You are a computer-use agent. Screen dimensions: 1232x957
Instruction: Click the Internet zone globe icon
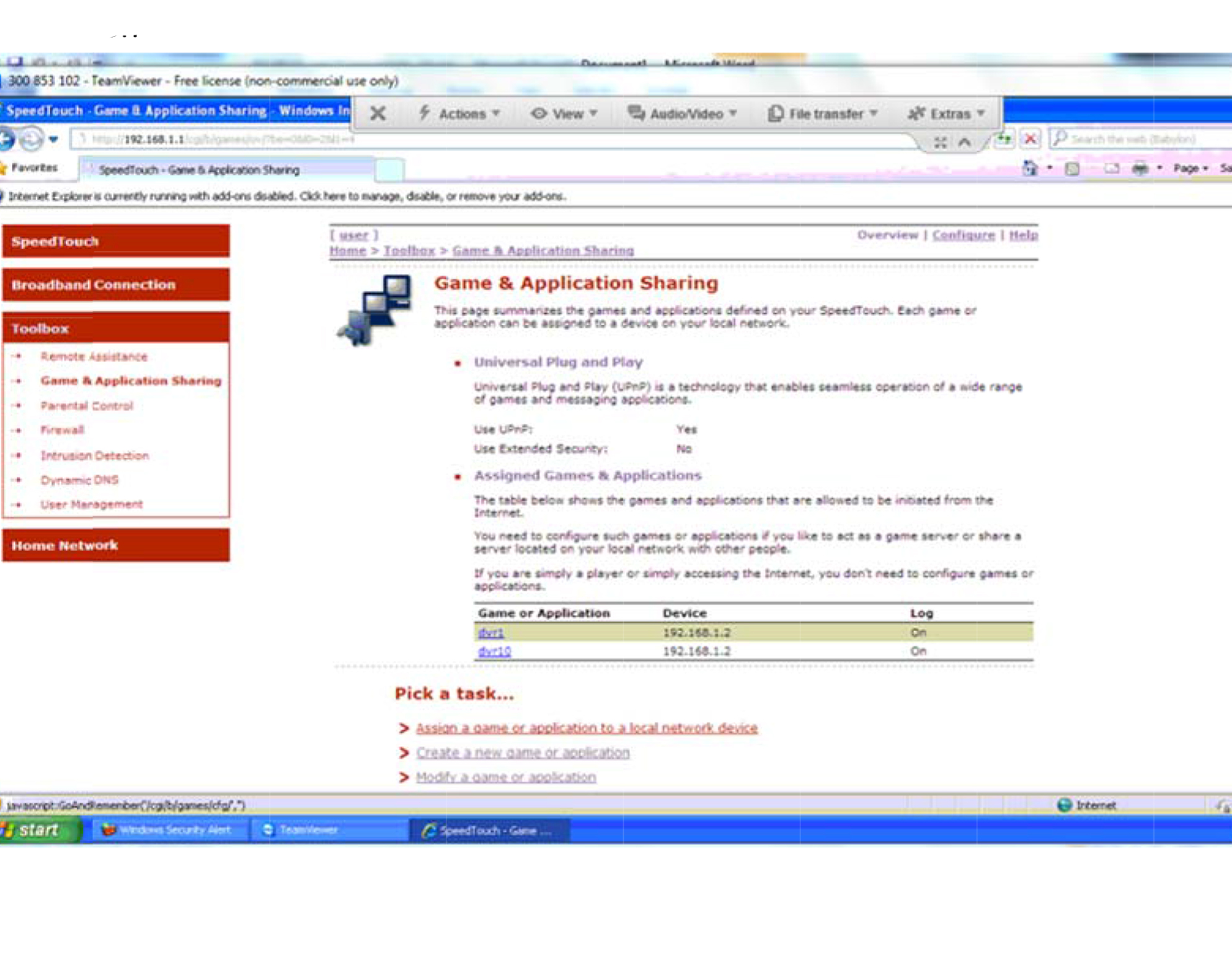point(1064,805)
